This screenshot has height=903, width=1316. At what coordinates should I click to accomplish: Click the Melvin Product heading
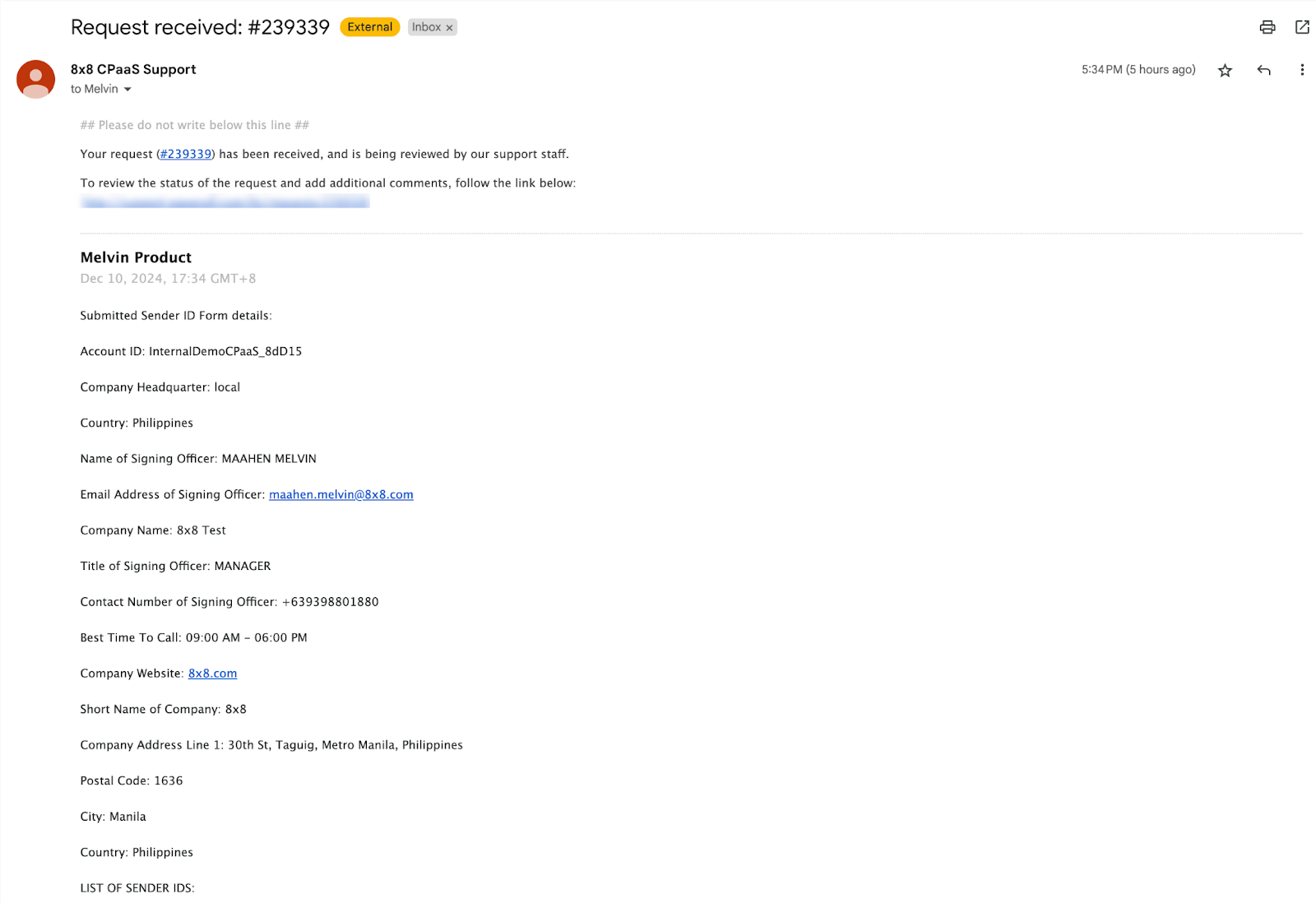click(x=136, y=257)
